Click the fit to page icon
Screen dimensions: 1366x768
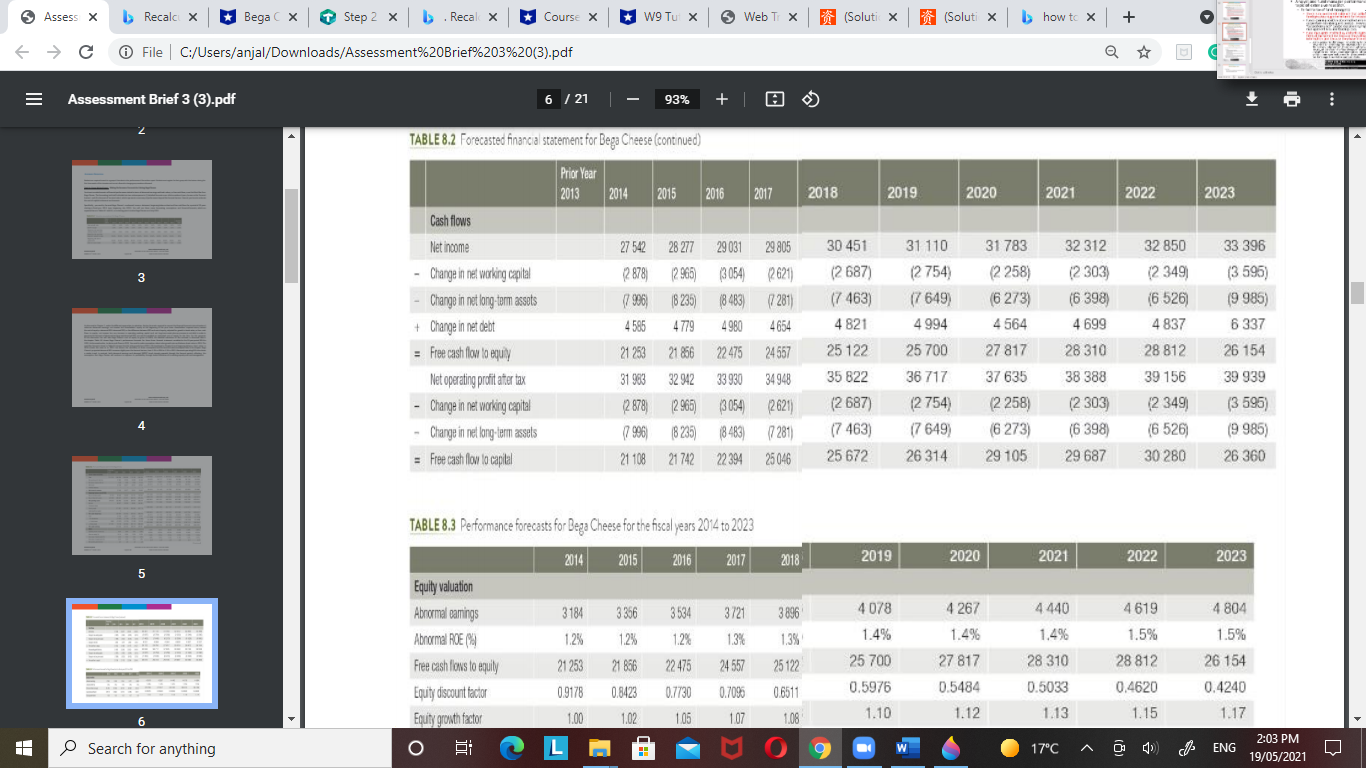774,99
